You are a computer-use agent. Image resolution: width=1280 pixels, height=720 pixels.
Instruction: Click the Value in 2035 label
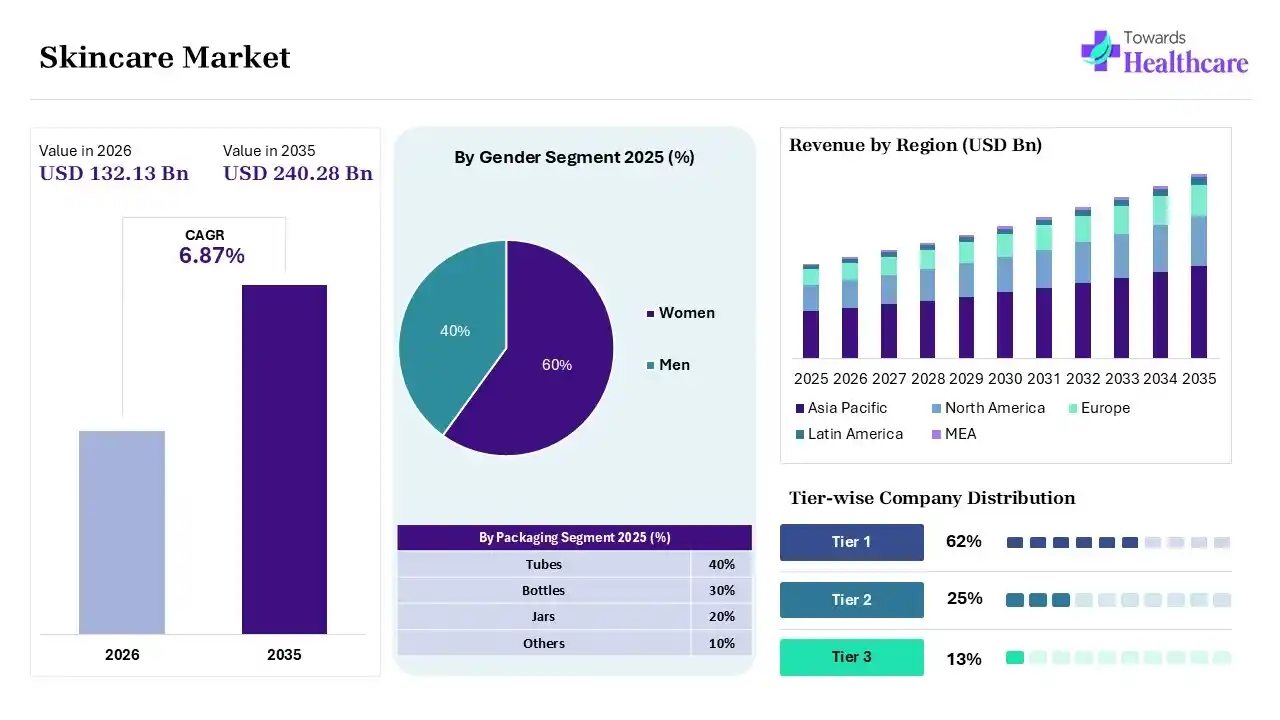(x=269, y=151)
